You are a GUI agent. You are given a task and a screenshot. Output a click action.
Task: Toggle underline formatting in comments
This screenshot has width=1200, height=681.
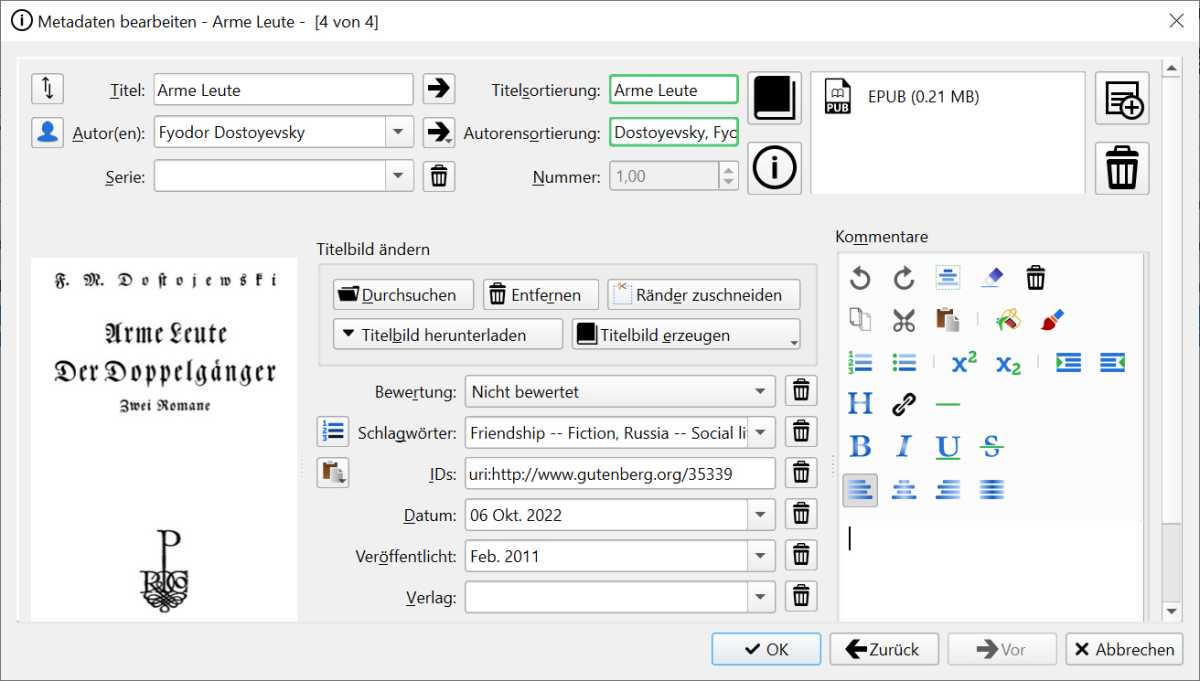948,447
